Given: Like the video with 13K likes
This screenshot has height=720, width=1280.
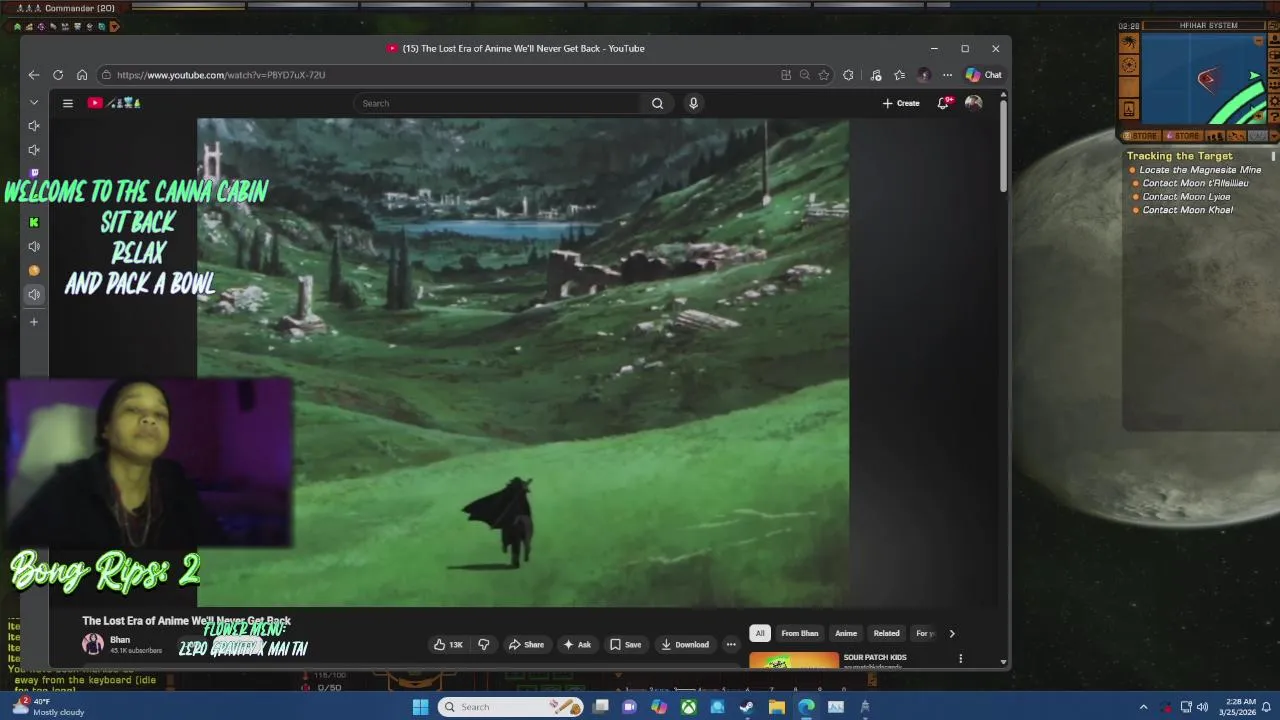Looking at the screenshot, I should (x=448, y=645).
